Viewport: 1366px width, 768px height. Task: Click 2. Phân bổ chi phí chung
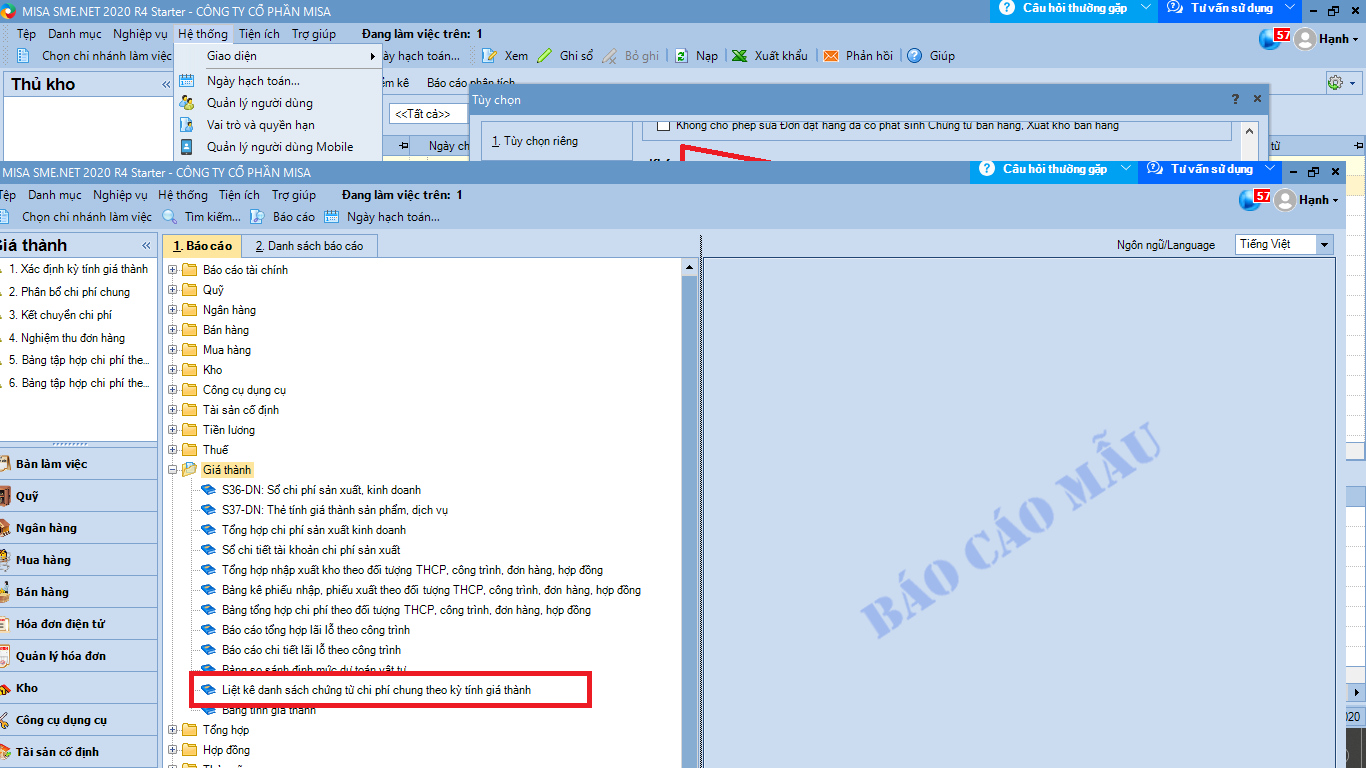pos(68,292)
